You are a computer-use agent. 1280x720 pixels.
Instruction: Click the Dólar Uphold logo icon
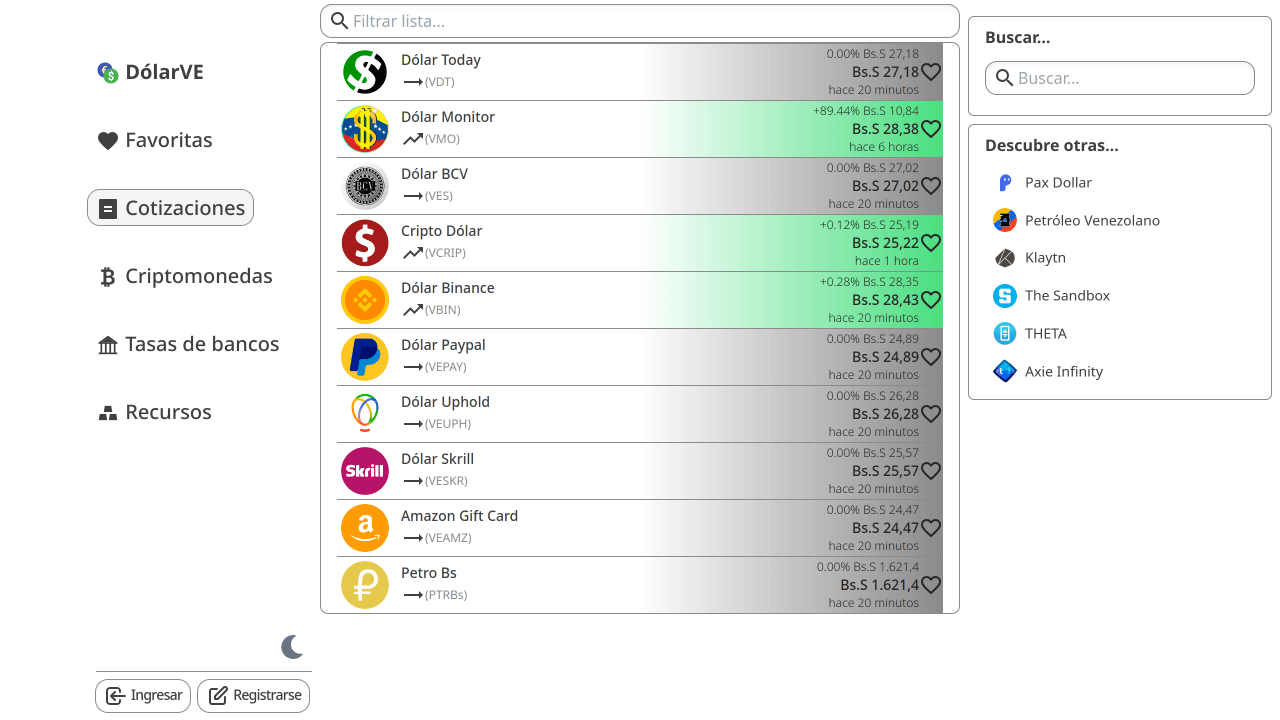tap(365, 414)
